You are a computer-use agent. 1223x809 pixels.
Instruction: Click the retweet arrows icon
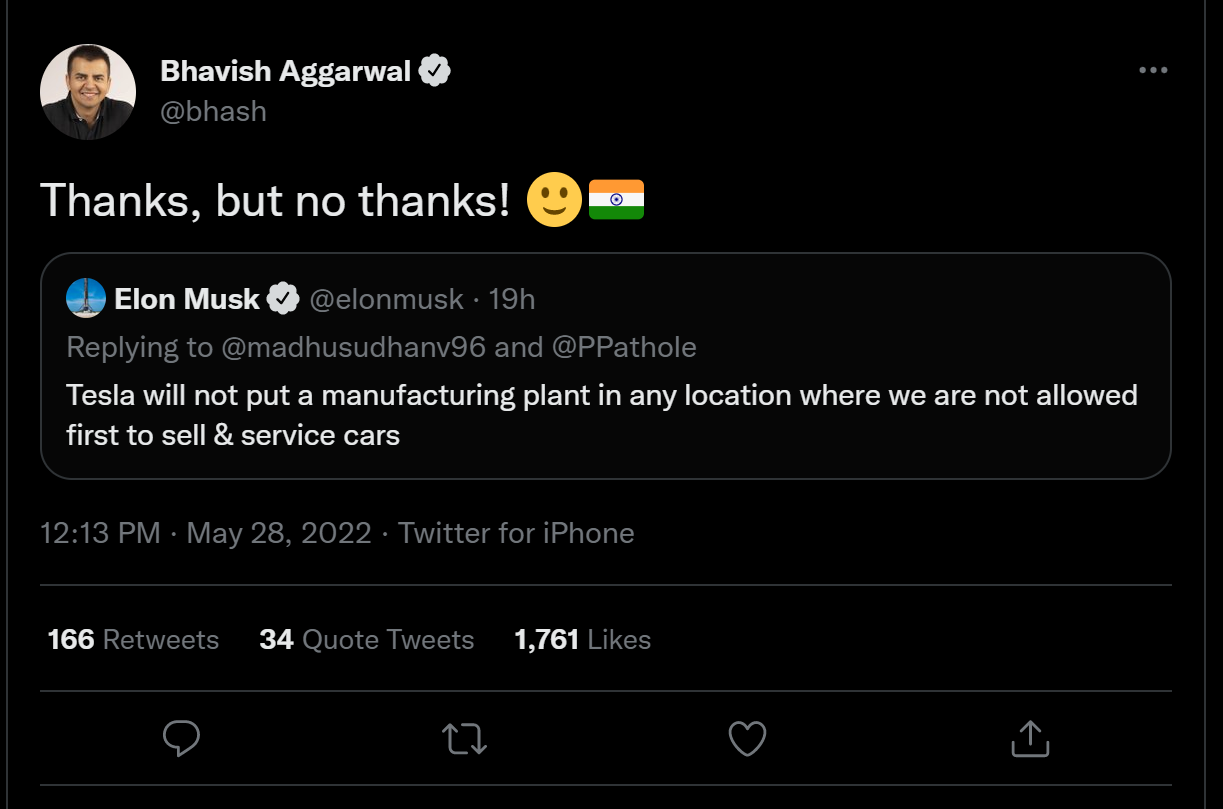coord(464,739)
